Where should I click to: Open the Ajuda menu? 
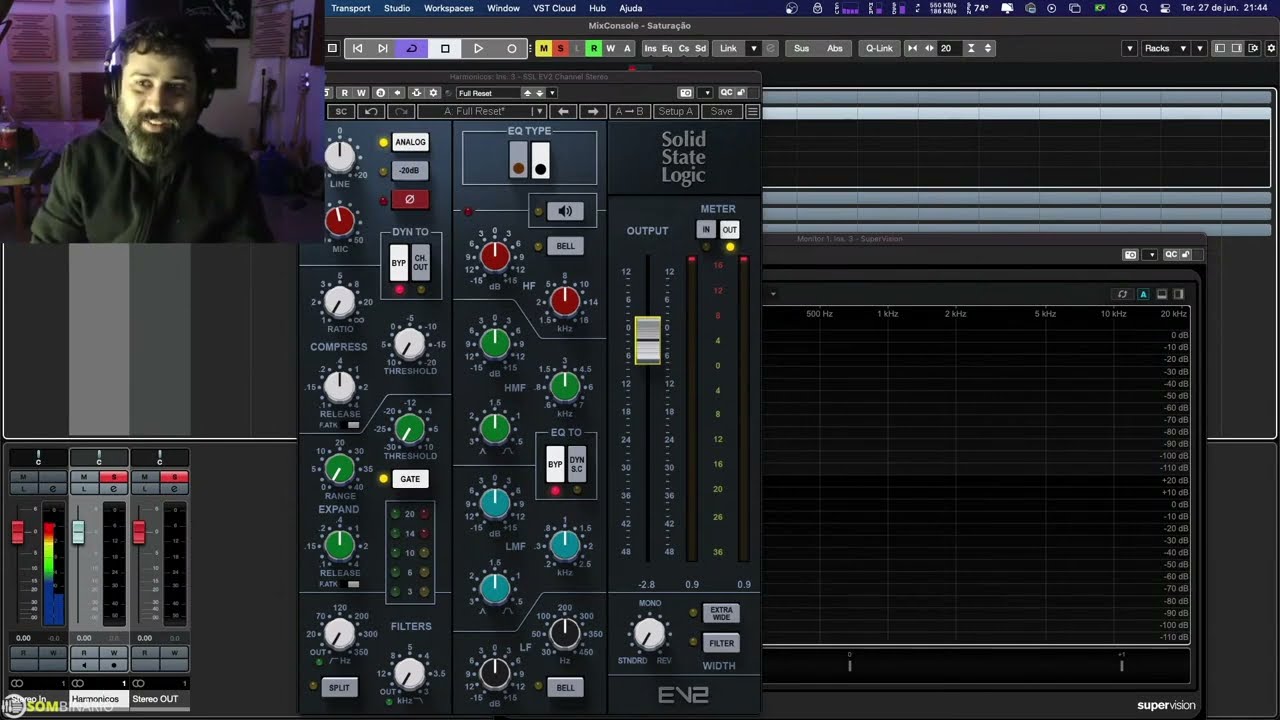click(631, 8)
